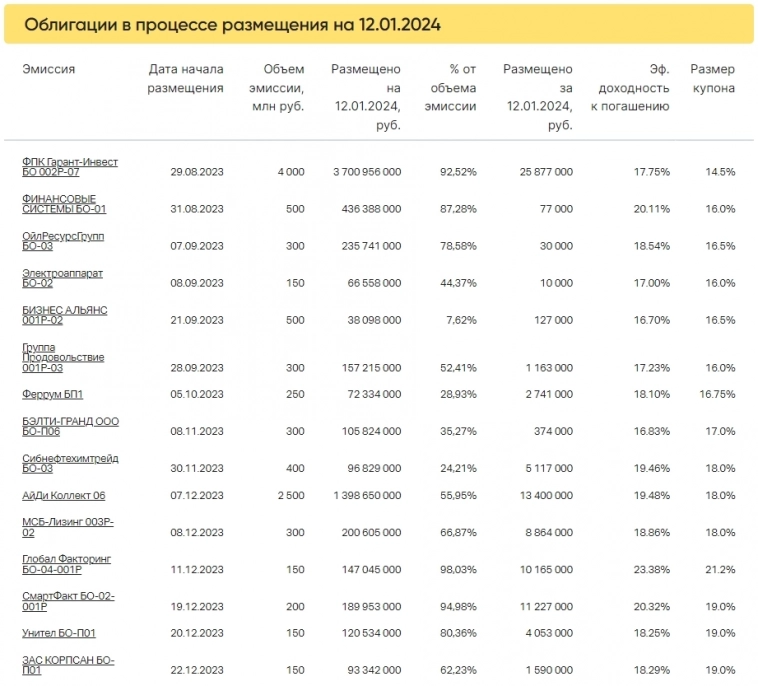Open the СмартФакт БО-02-001Р link
Screen dimensions: 758x686
(68, 601)
